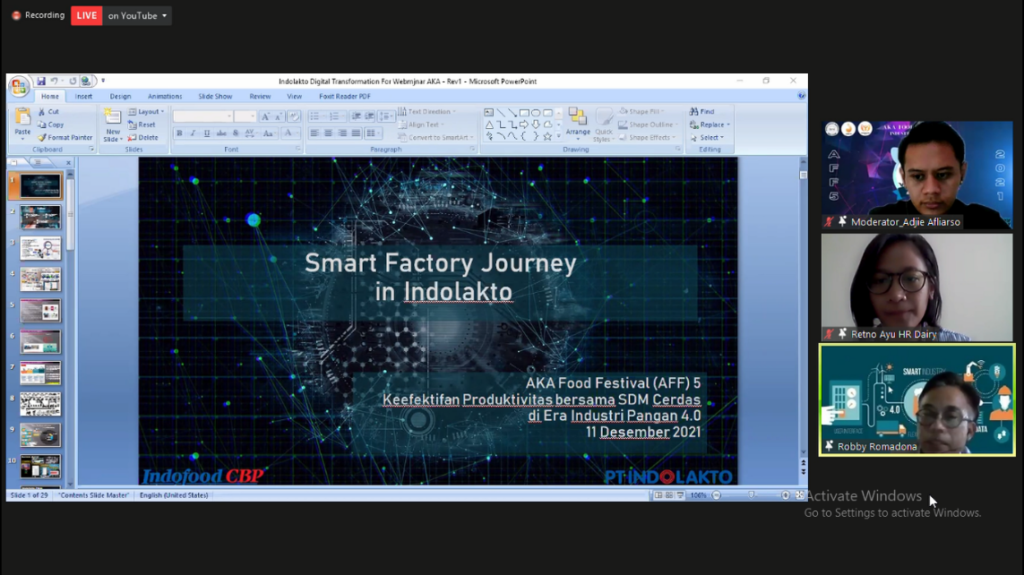Click the Format Painter tool
1024x575 pixels.
coord(65,137)
